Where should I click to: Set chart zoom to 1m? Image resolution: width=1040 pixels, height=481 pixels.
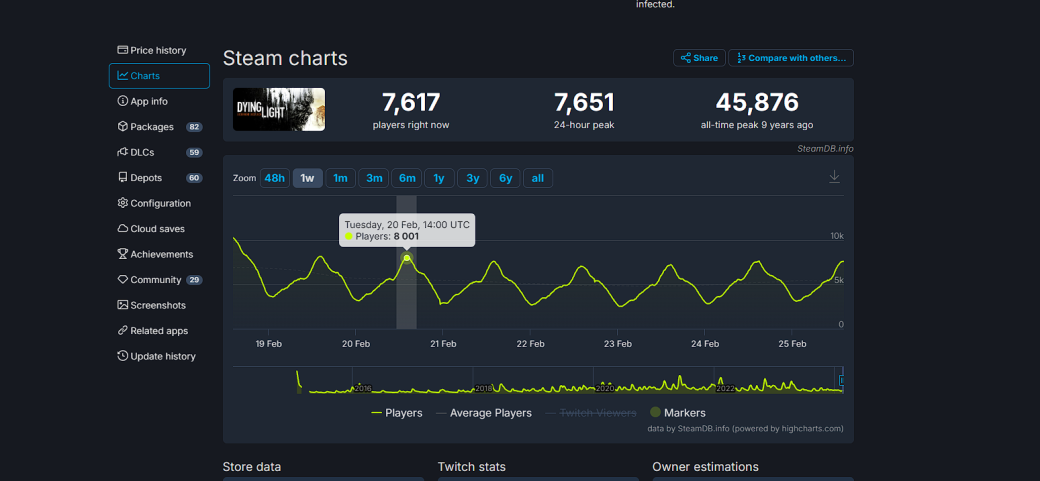(340, 178)
